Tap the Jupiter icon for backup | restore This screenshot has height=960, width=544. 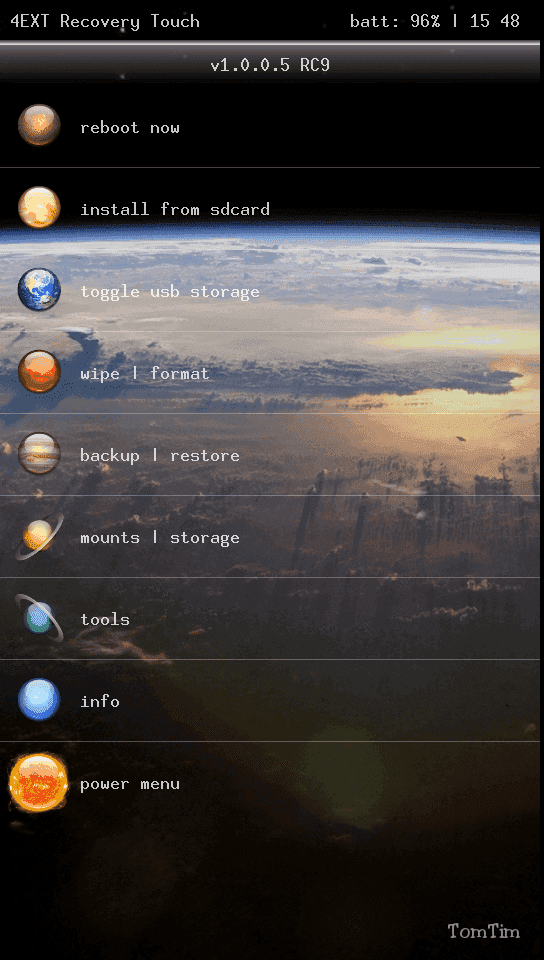39,453
